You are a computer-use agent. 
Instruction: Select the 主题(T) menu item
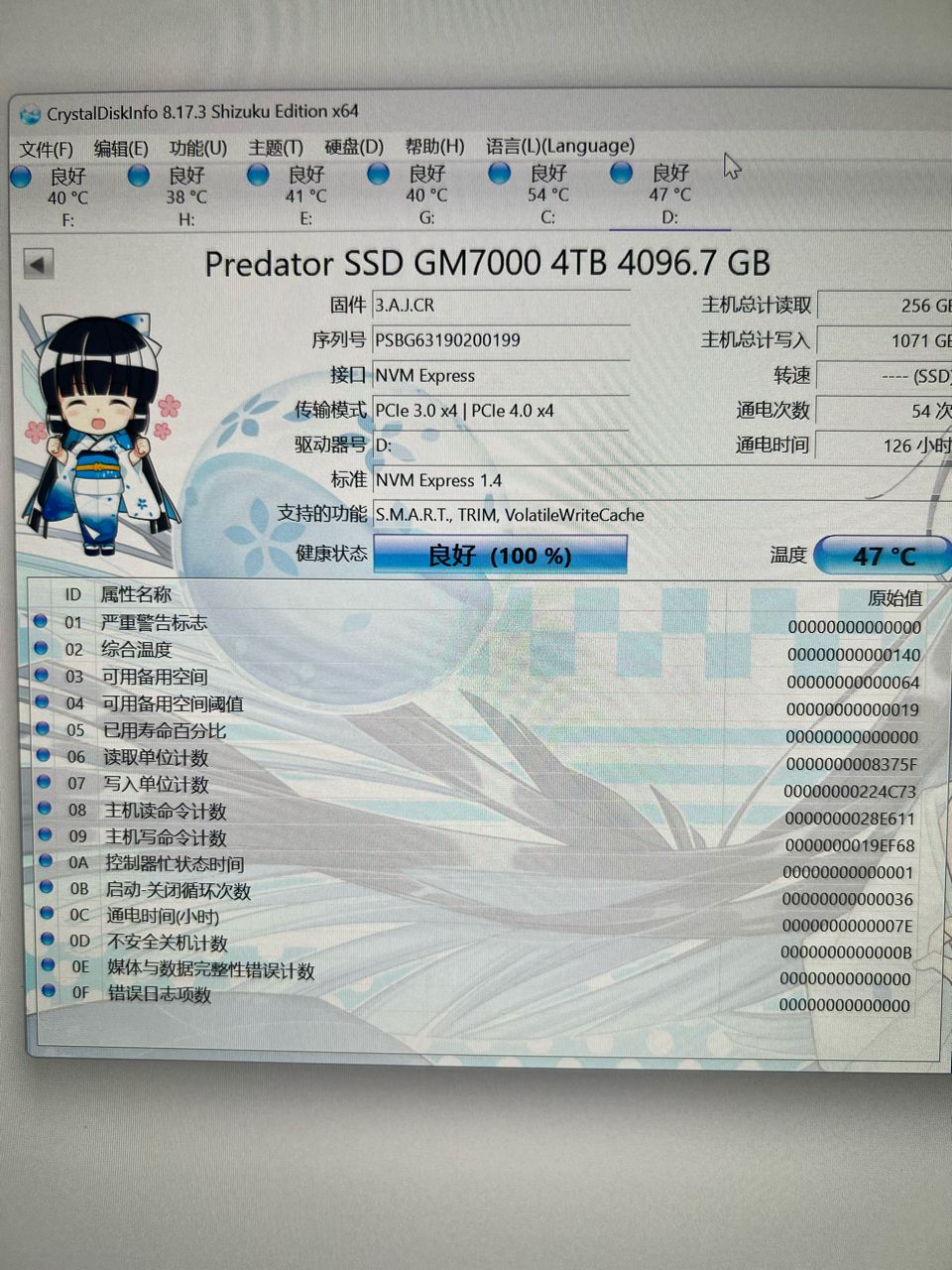(275, 147)
